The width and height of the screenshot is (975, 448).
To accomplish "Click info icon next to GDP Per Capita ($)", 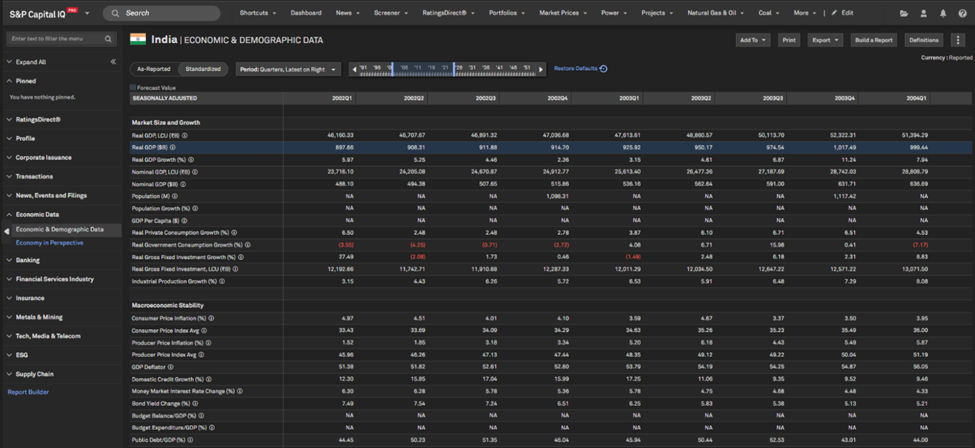I will pos(185,220).
